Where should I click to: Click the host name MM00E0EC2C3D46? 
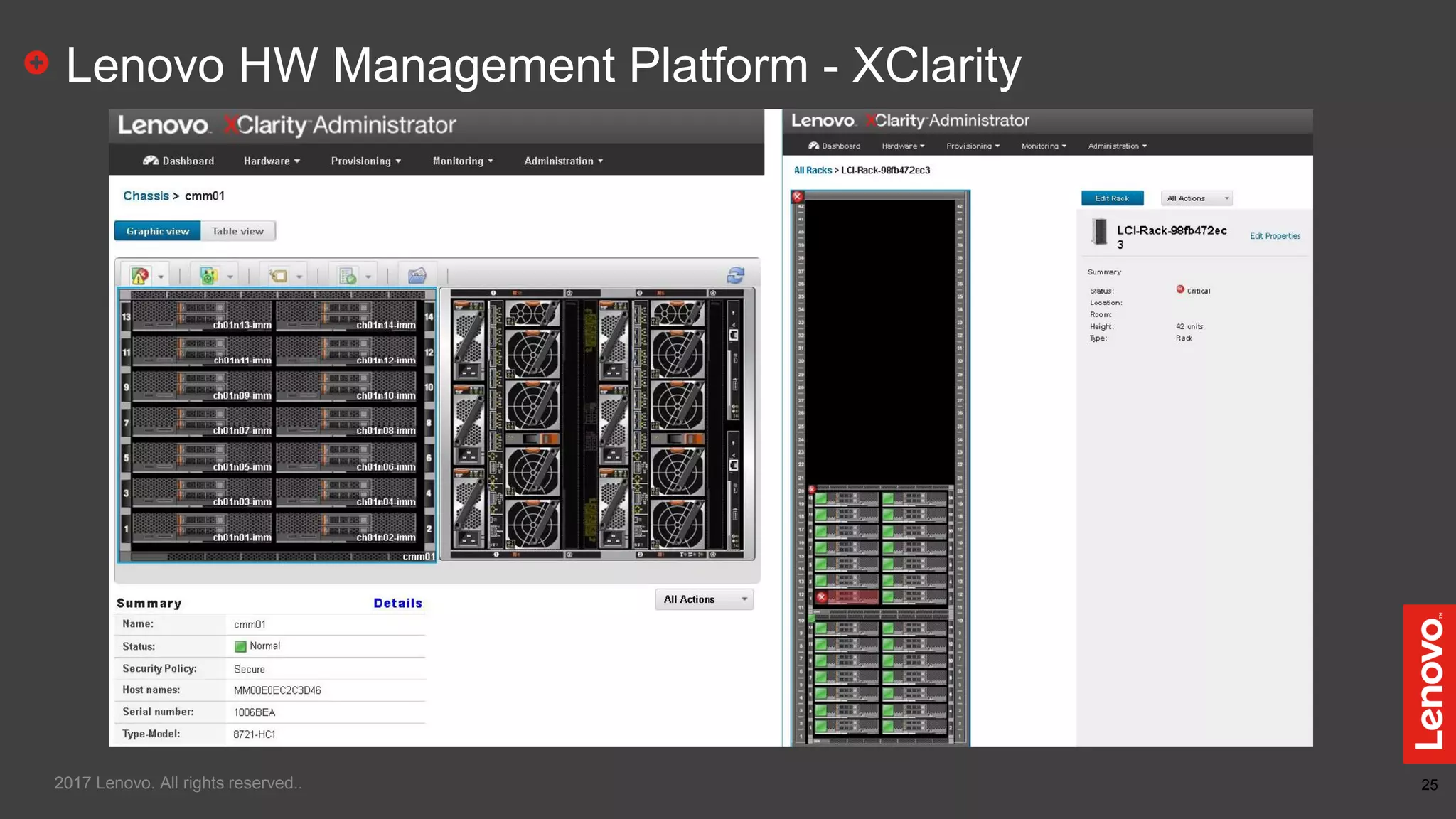pos(277,690)
